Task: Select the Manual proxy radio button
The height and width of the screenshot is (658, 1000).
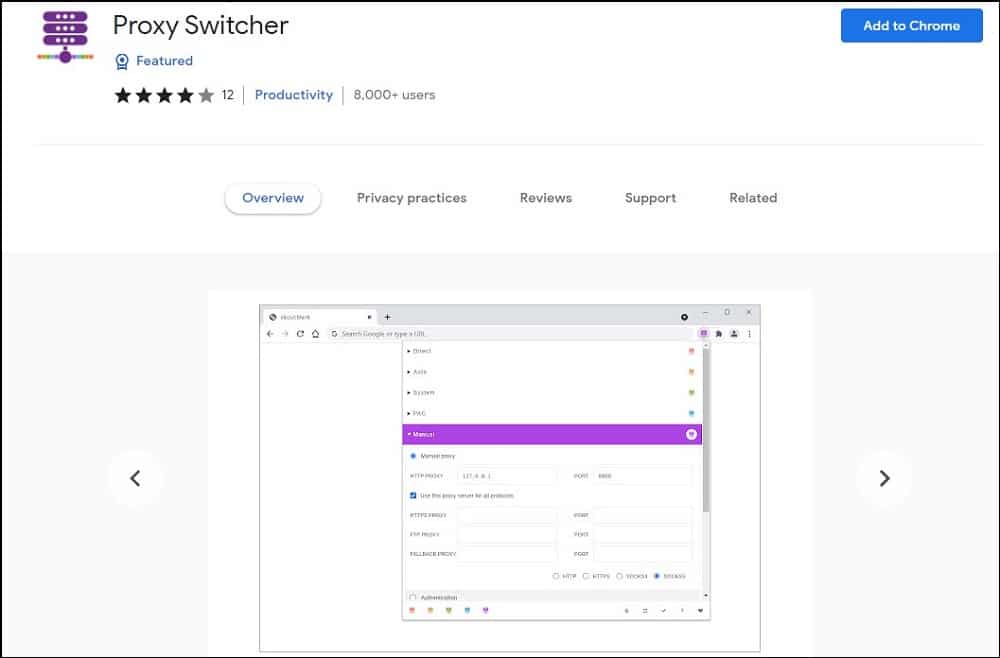Action: tap(413, 456)
